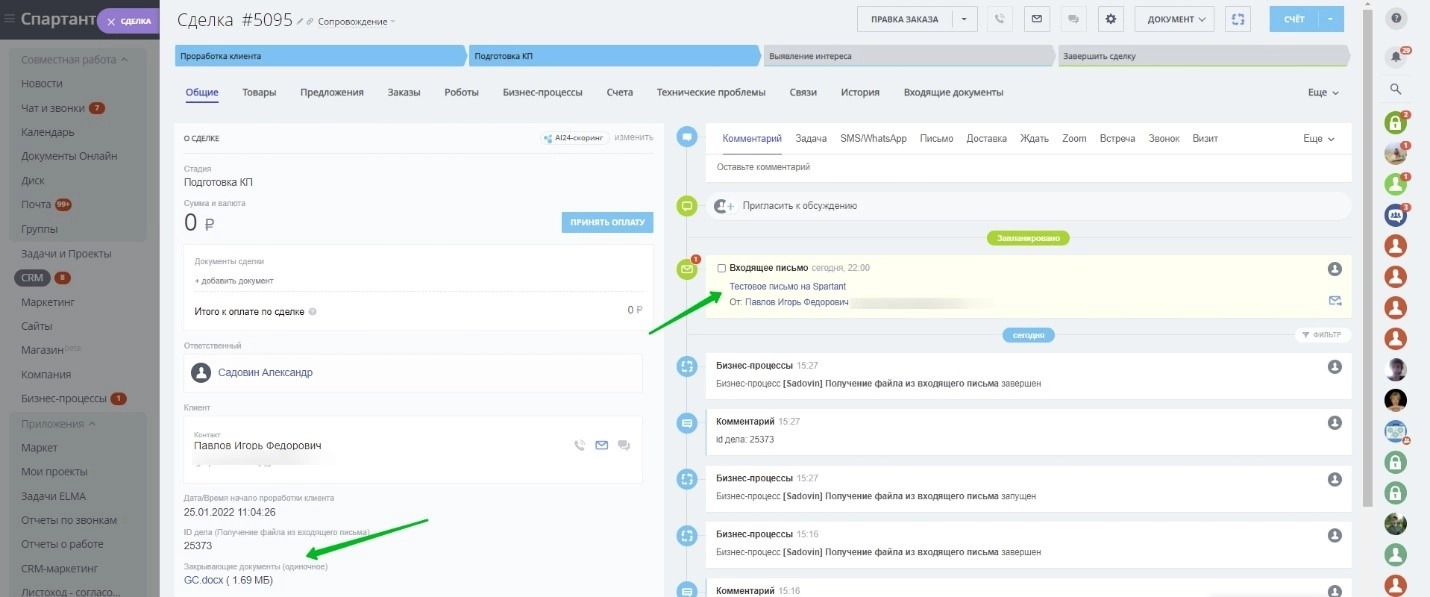Click the envelope icon in top toolbar

tap(1035, 19)
